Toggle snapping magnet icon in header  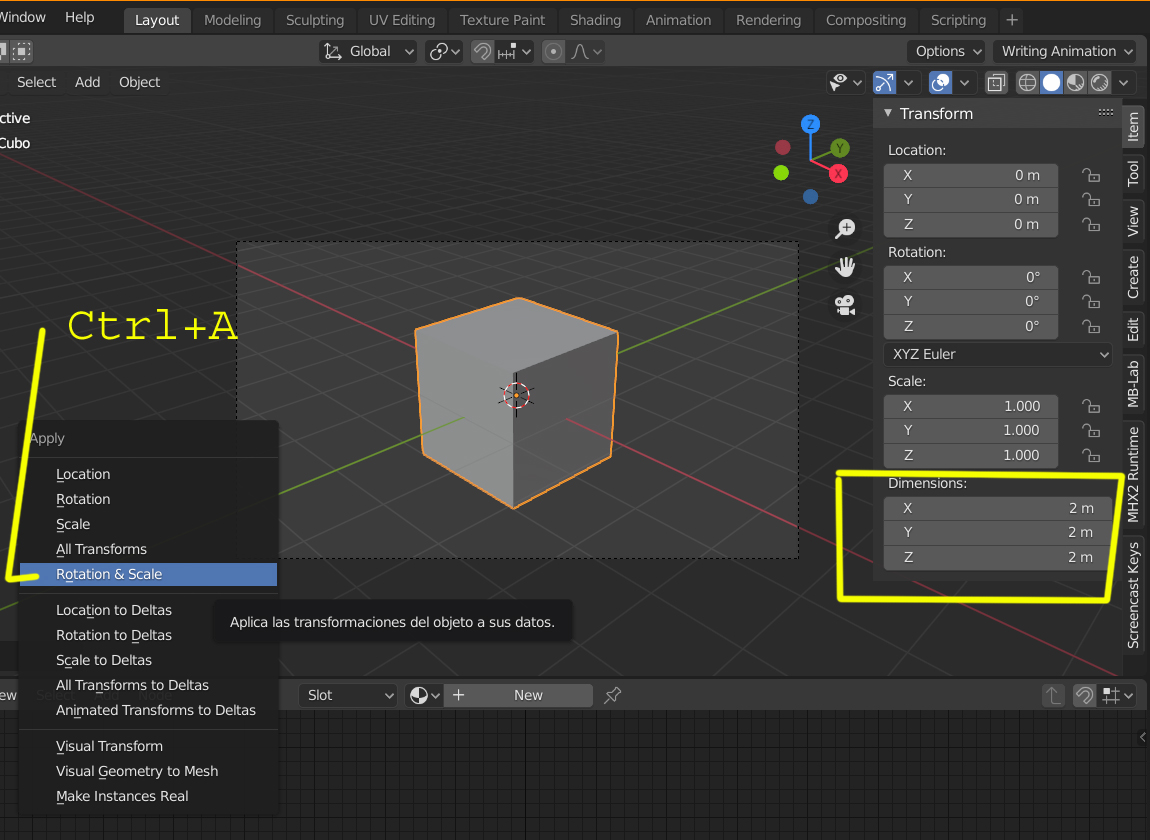pyautogui.click(x=482, y=51)
